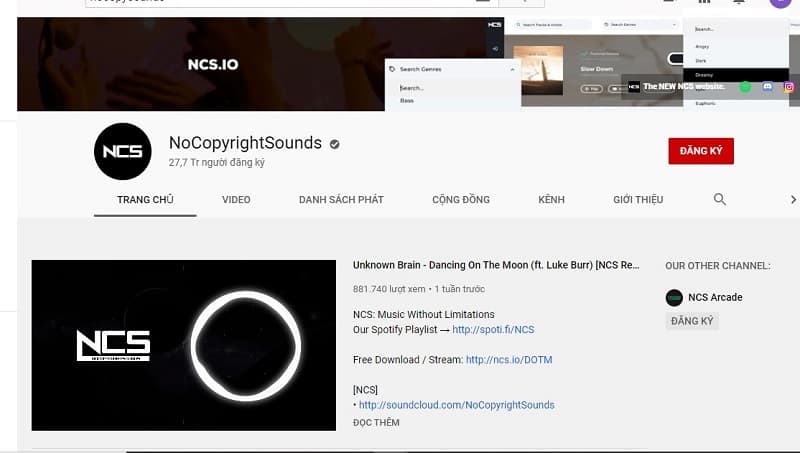The width and height of the screenshot is (800, 453).
Task: Open the soundcloud.com/NoCopyrightSounds link
Action: pos(457,405)
